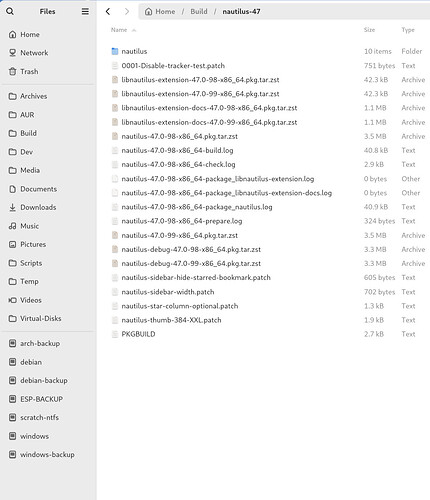Go forward with the right arrow
The width and height of the screenshot is (430, 500).
pyautogui.click(x=127, y=11)
